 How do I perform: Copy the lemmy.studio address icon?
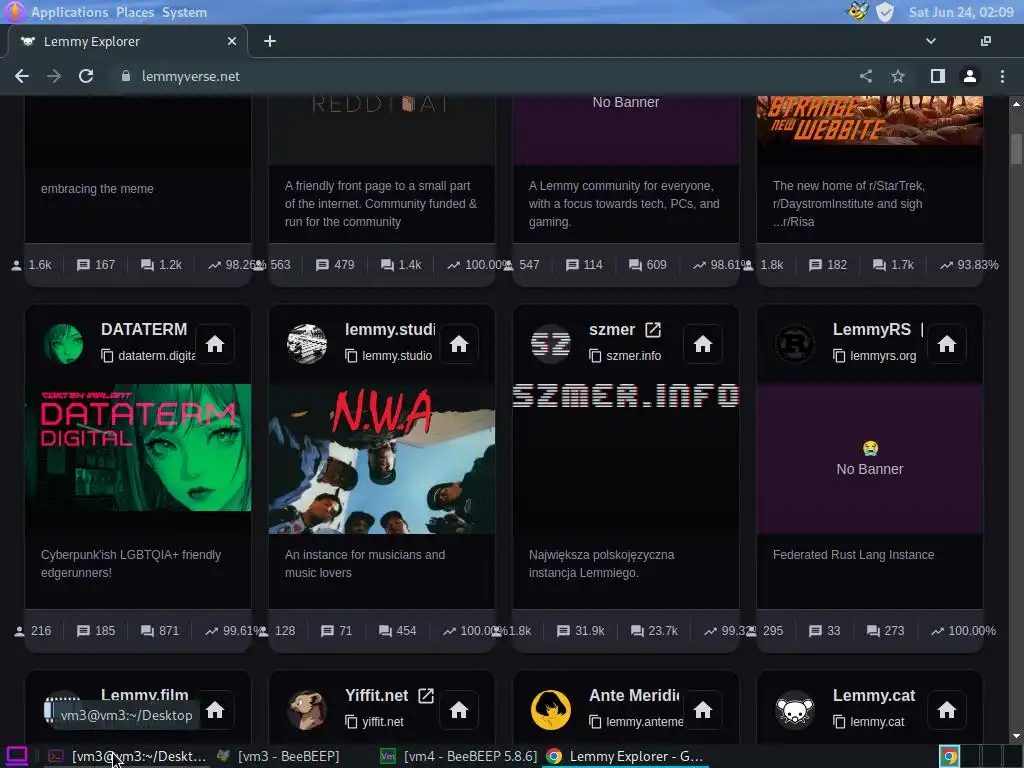351,356
